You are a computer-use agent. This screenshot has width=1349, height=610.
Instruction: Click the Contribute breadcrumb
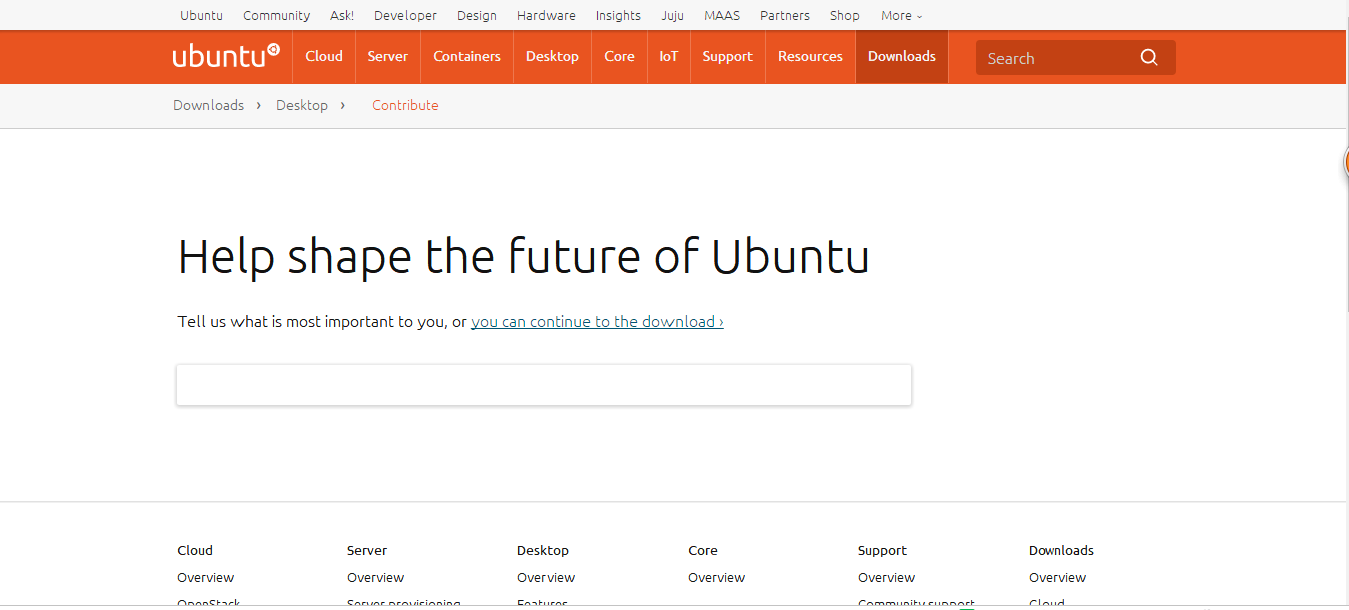(405, 105)
